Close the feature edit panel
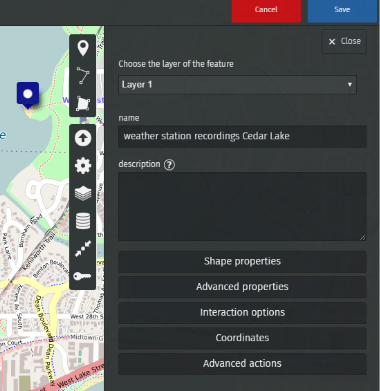380x391 pixels. 344,41
